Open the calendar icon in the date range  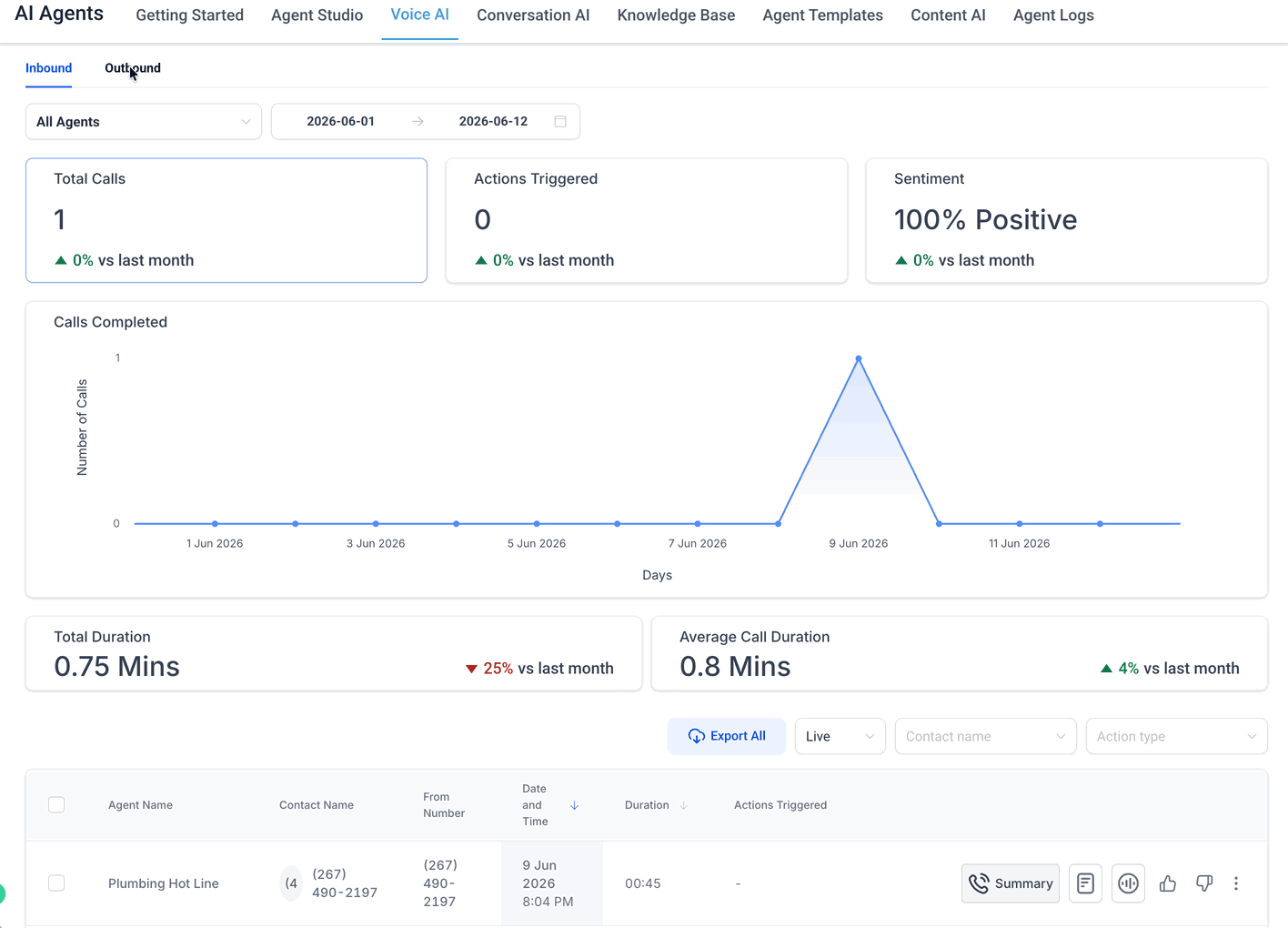click(560, 122)
